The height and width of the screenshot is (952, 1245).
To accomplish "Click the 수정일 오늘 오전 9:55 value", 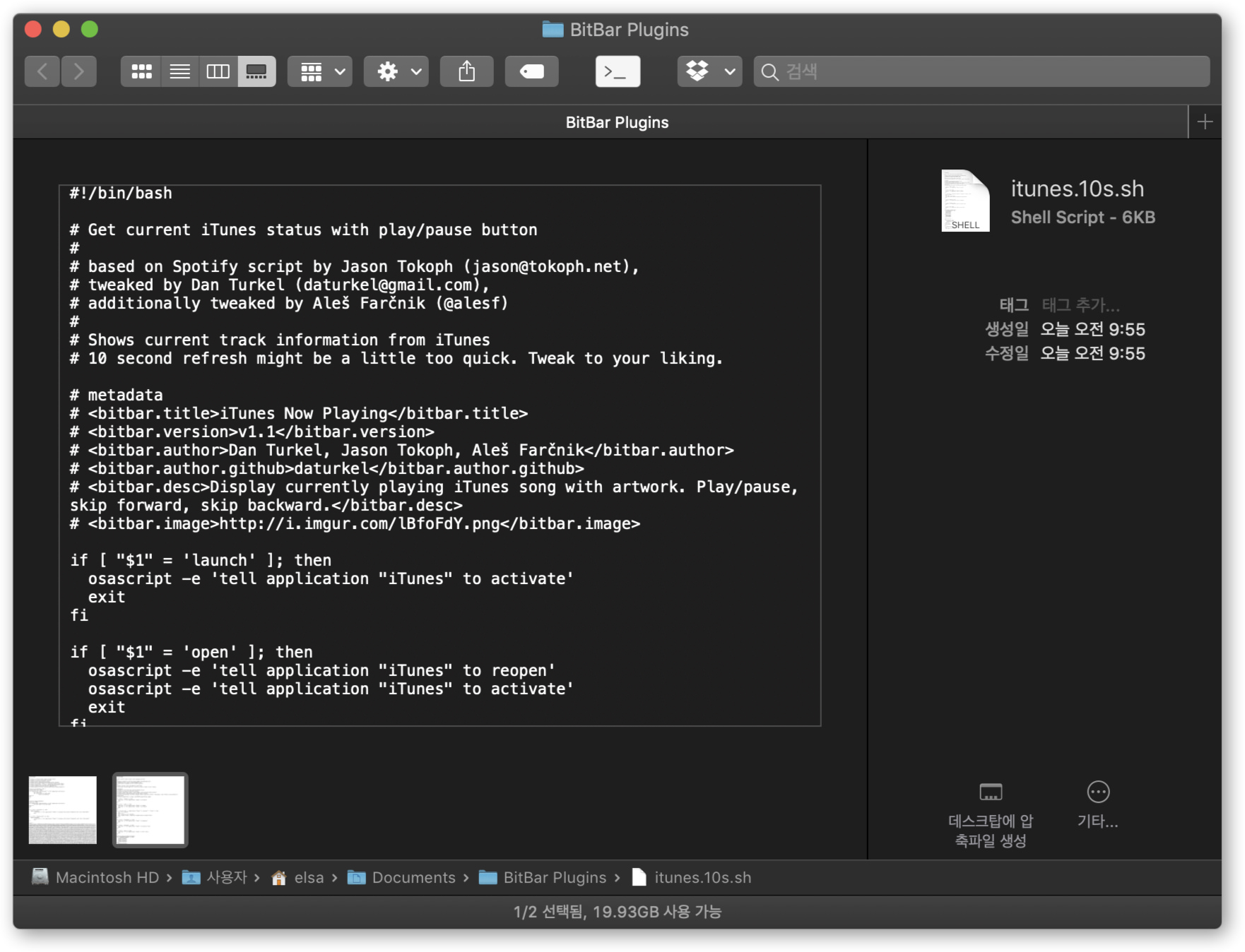I will [x=1092, y=354].
